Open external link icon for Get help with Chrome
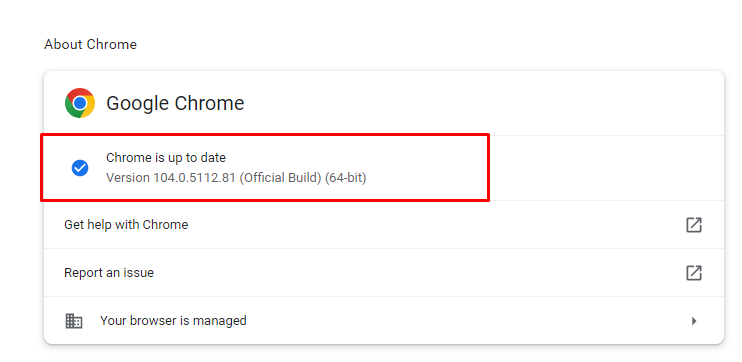Viewport: 742px width, 362px height. 694,225
